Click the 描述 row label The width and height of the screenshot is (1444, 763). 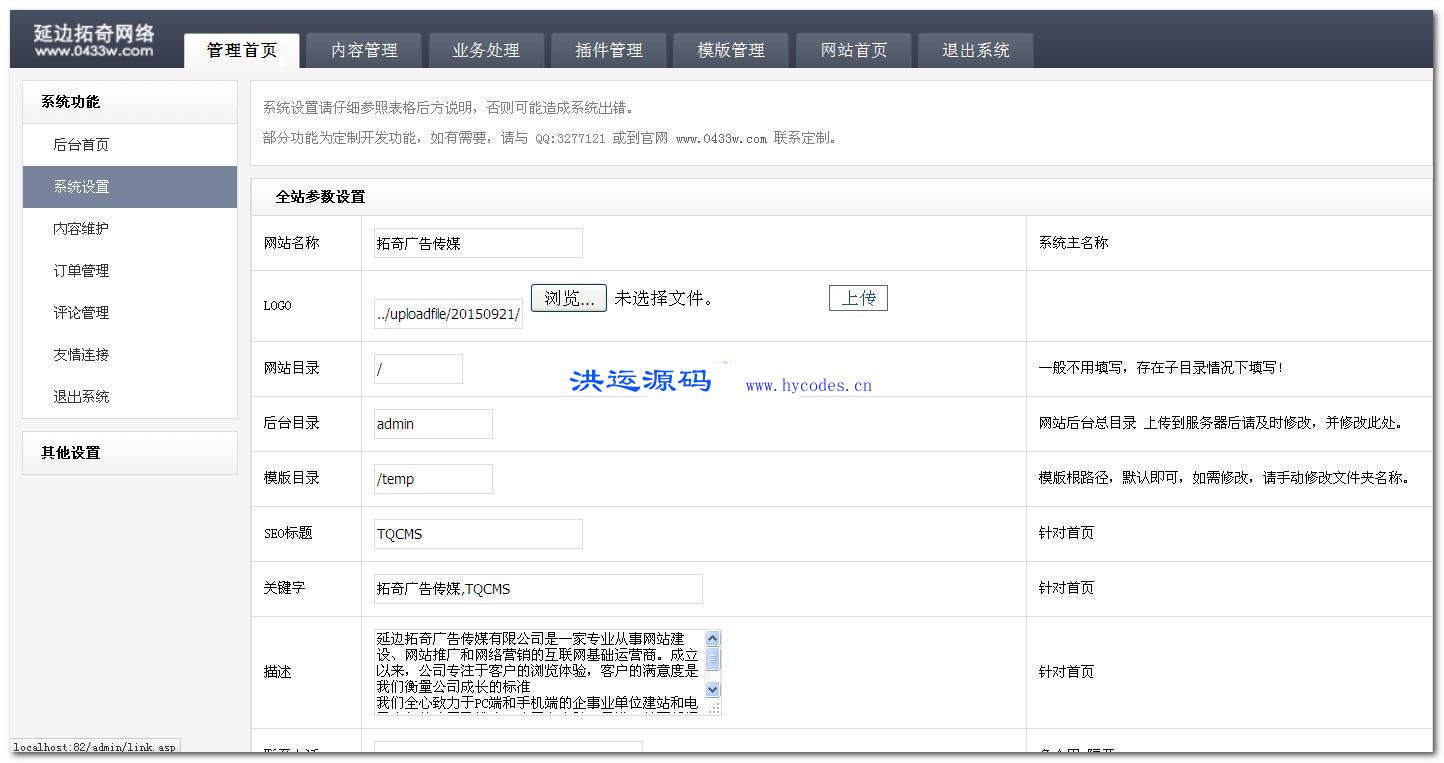[277, 672]
